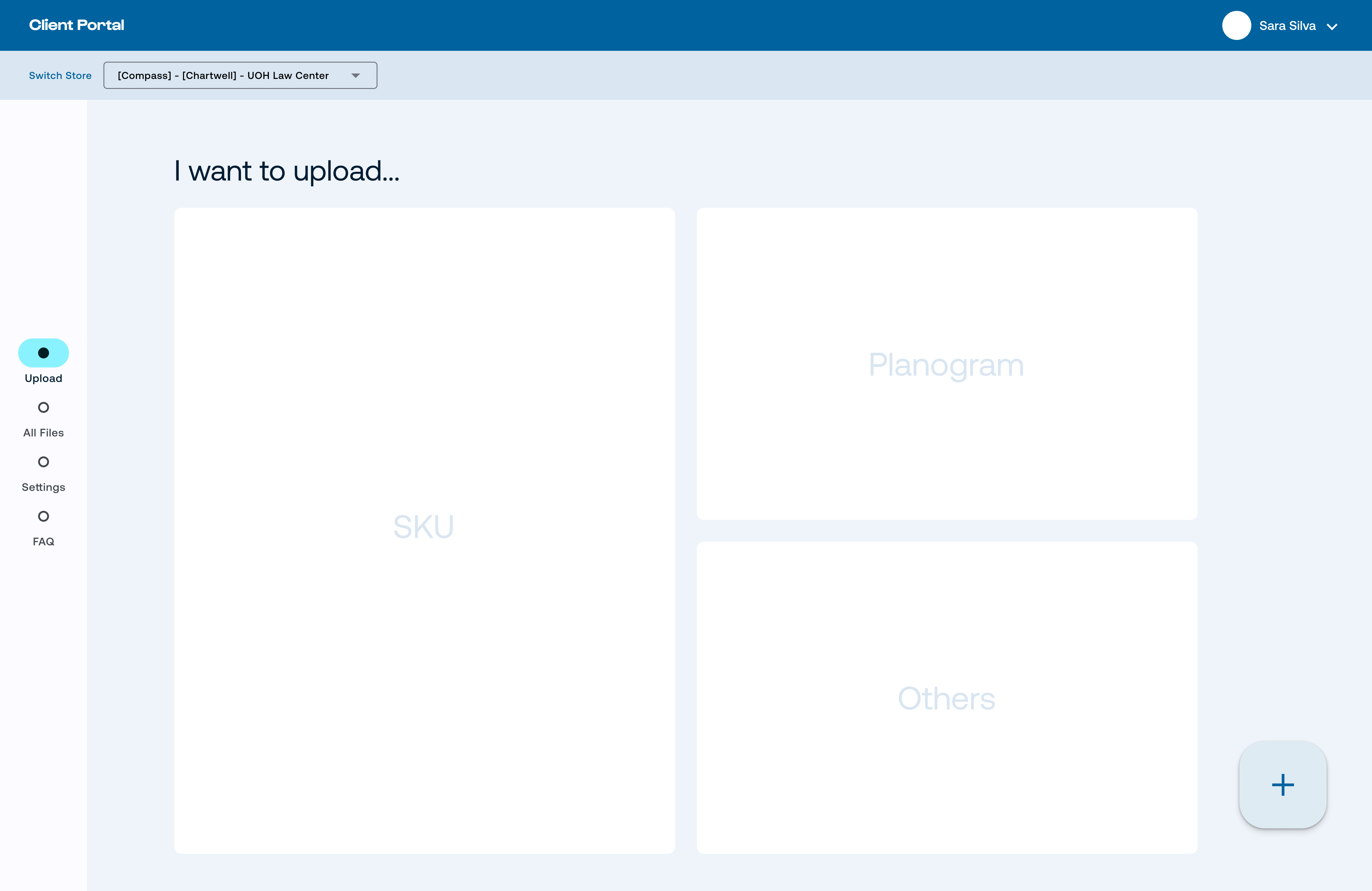Click the Client Portal logo
Screen dimensions: 1372x891
[77, 25]
